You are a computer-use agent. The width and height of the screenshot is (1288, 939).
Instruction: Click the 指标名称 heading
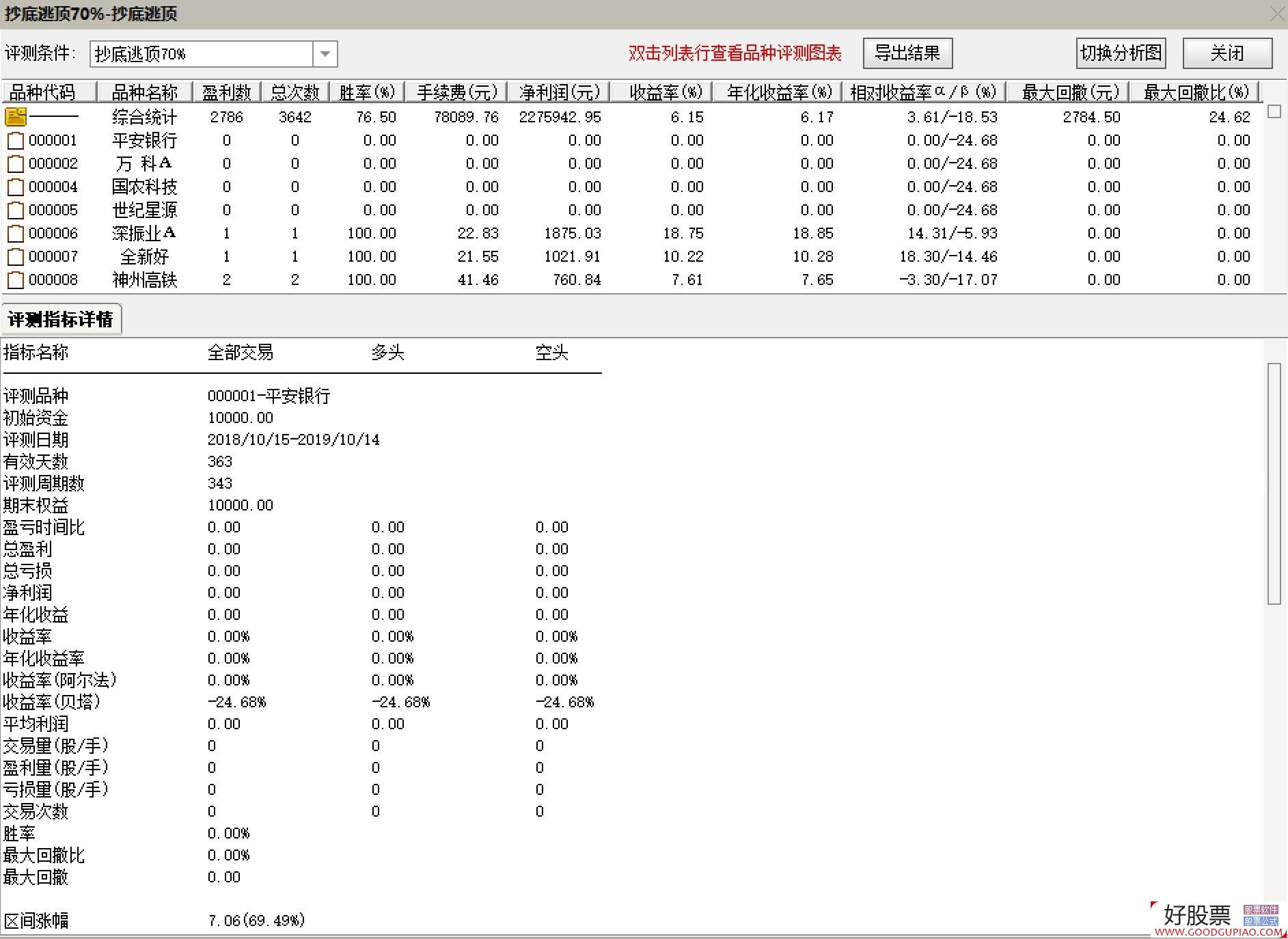coord(36,353)
